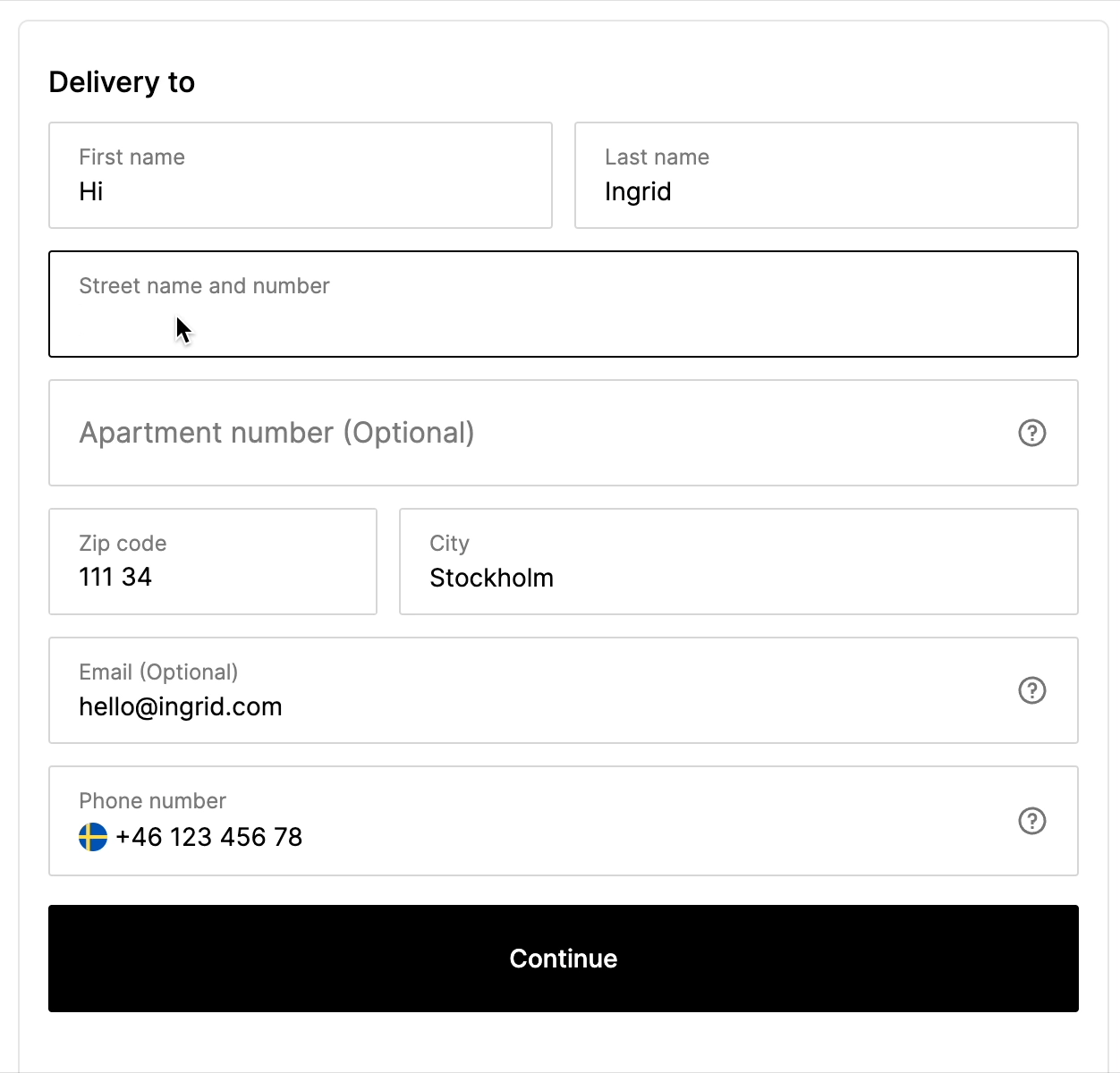Click the Zip code field showing 111 34
Image resolution: width=1120 pixels, height=1073 pixels.
[x=212, y=562]
